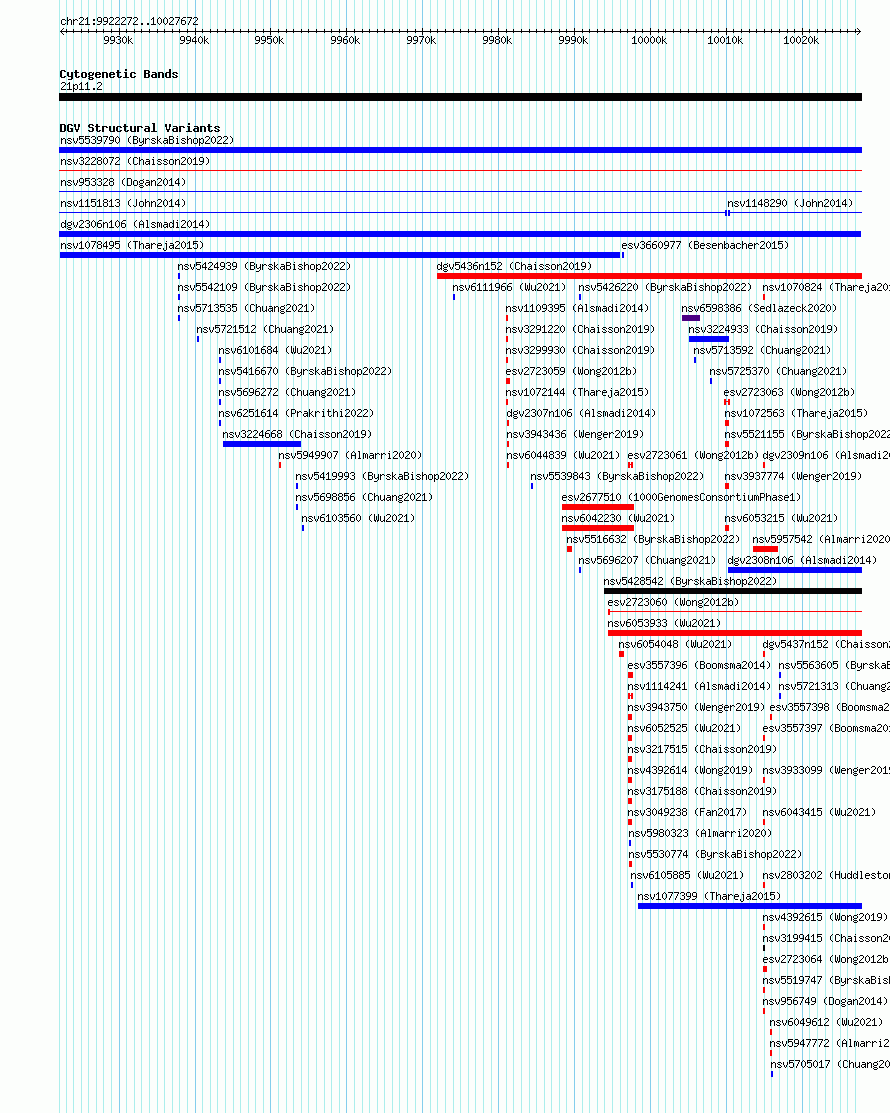This screenshot has height=1113, width=890.
Task: Open the nsv3049238 (Fan2017) label
Action: click(686, 813)
